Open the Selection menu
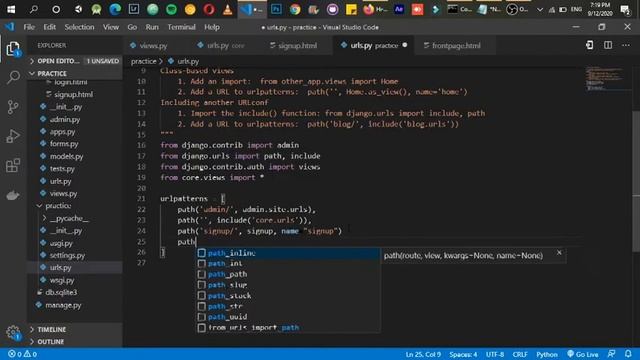The image size is (640, 360). [79, 27]
